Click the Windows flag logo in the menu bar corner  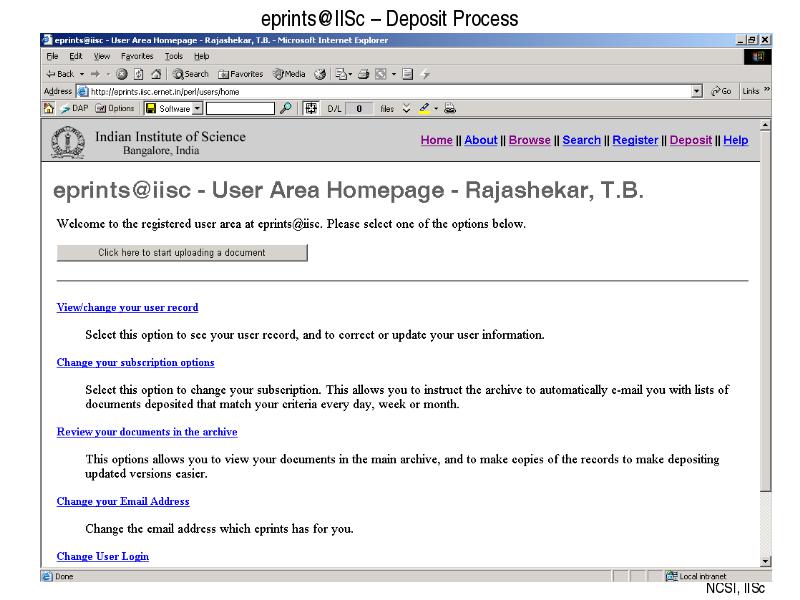(x=758, y=57)
